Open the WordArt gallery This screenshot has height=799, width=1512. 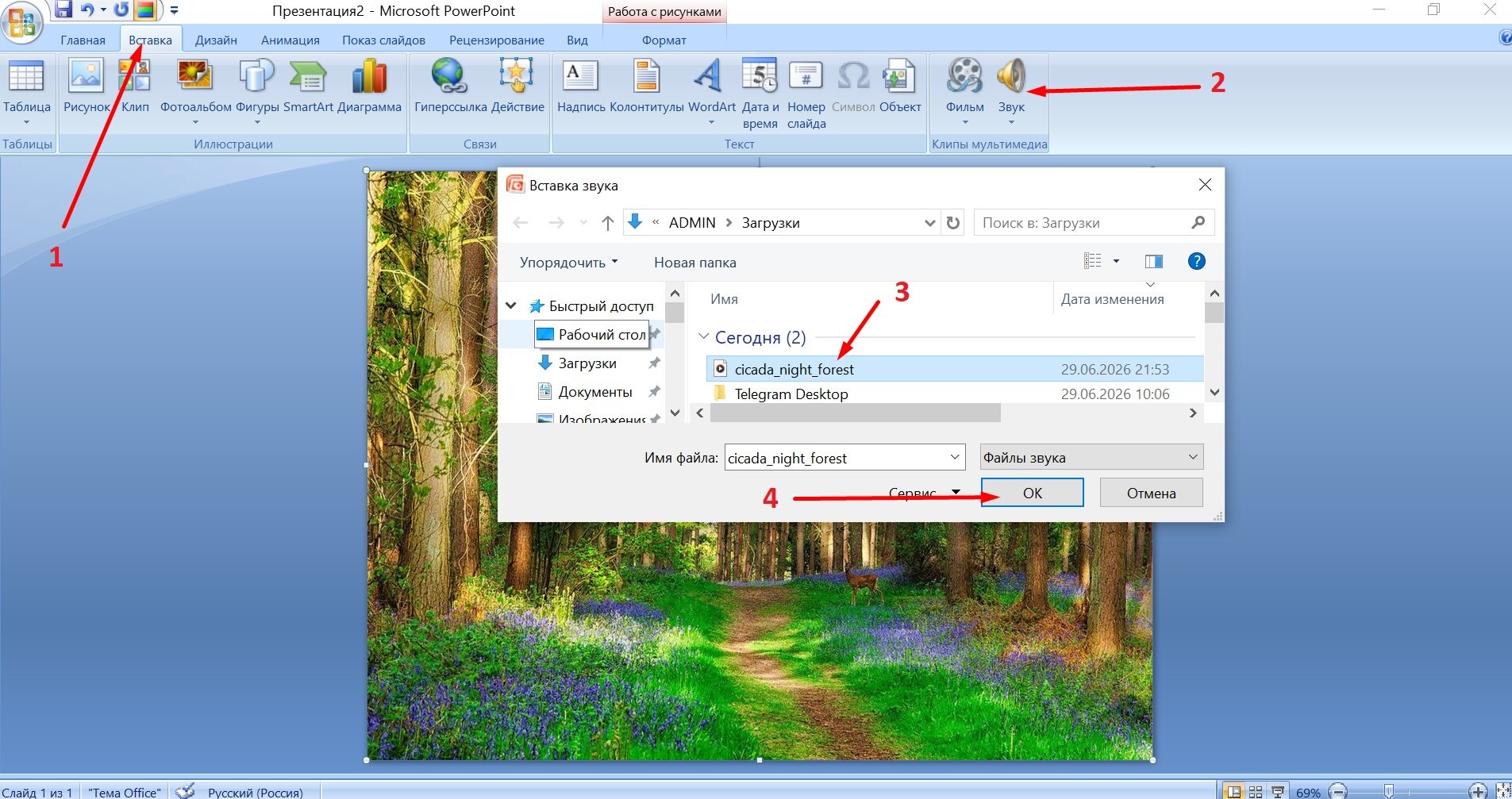pos(711,91)
